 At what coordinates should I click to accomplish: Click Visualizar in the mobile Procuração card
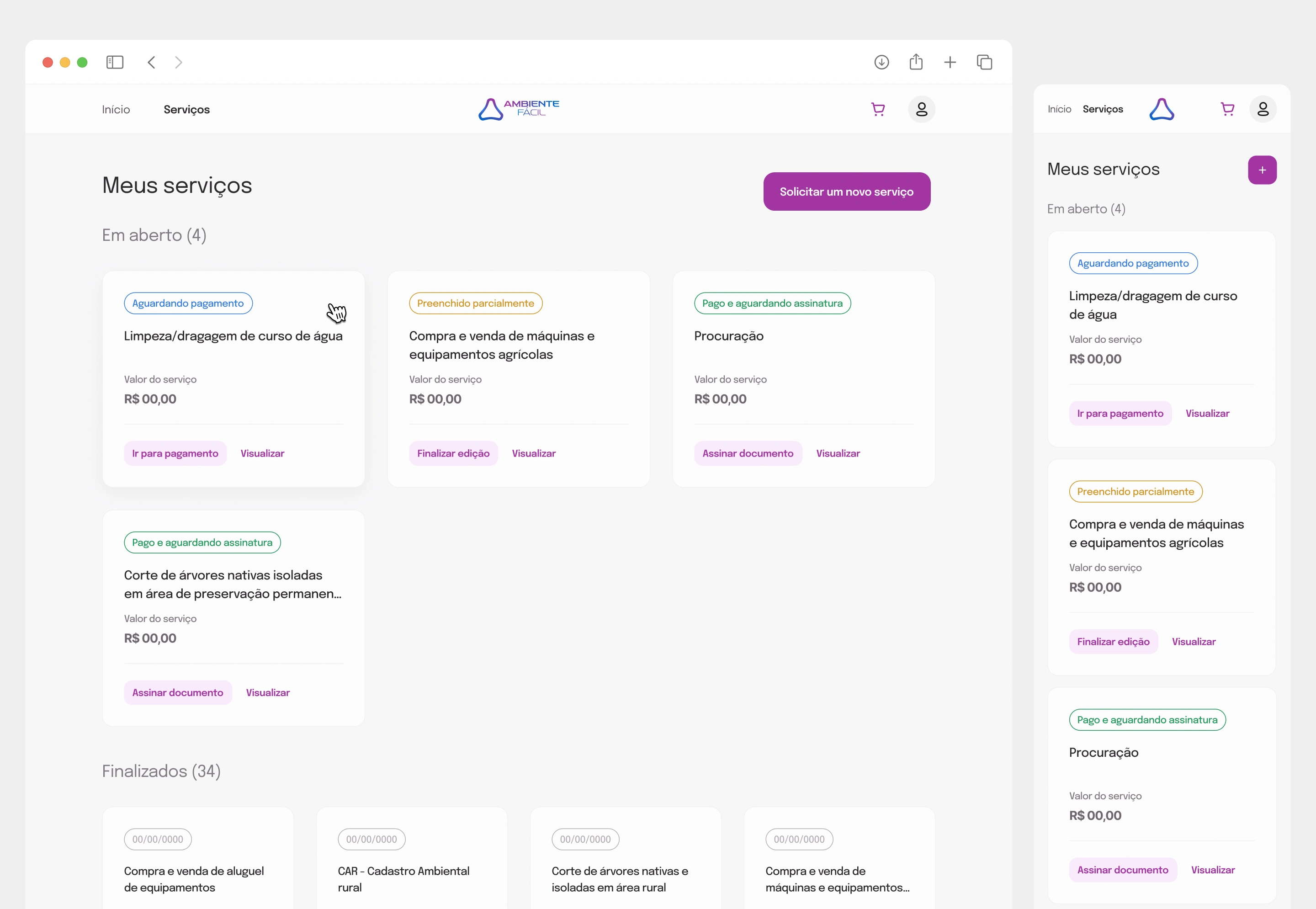click(x=1213, y=870)
